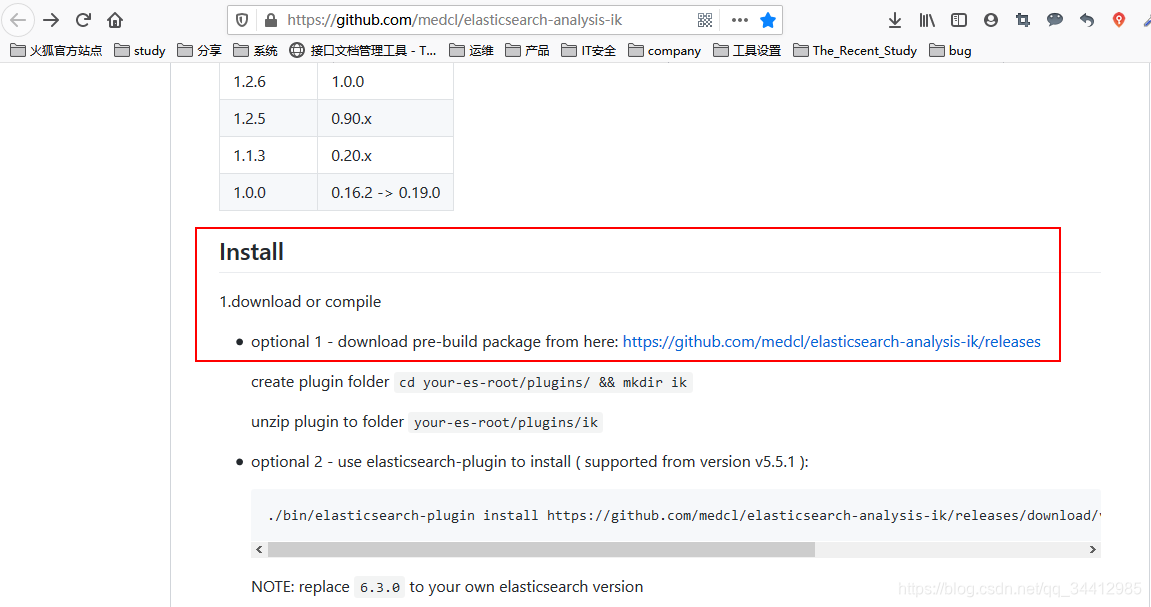
Task: Open the company bookmark folder
Action: pos(664,51)
